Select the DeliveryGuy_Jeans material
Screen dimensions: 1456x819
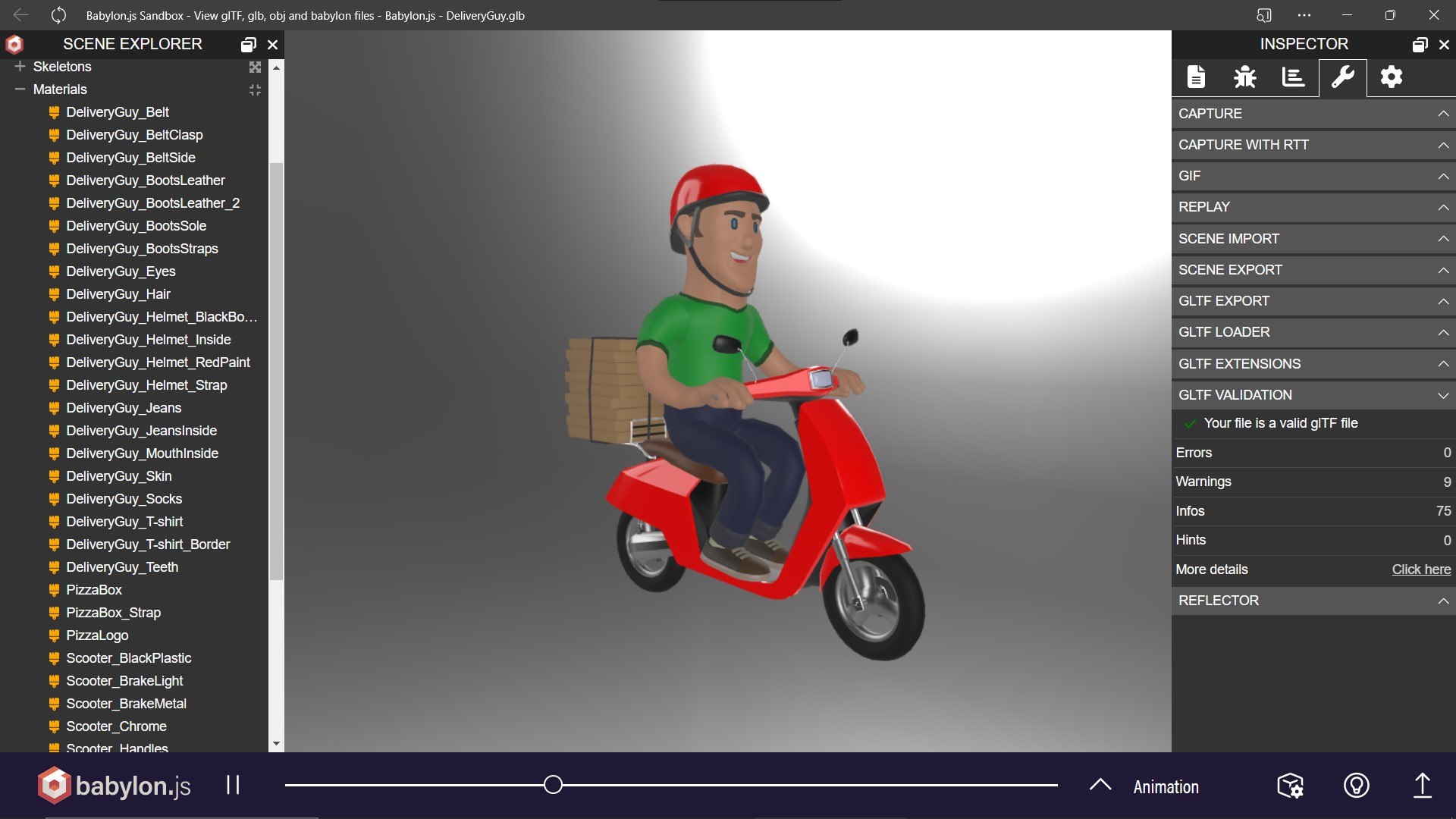coord(124,408)
